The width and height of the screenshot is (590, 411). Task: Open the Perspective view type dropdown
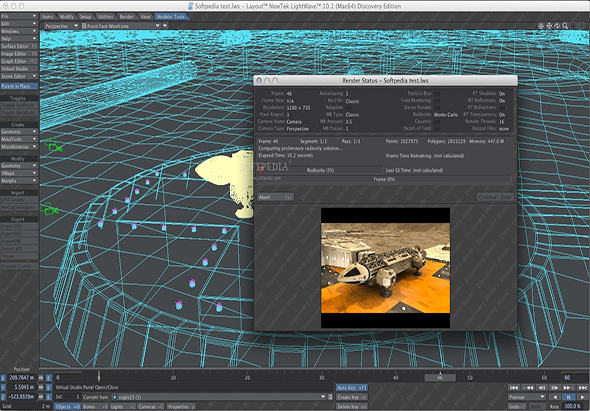pyautogui.click(x=61, y=26)
